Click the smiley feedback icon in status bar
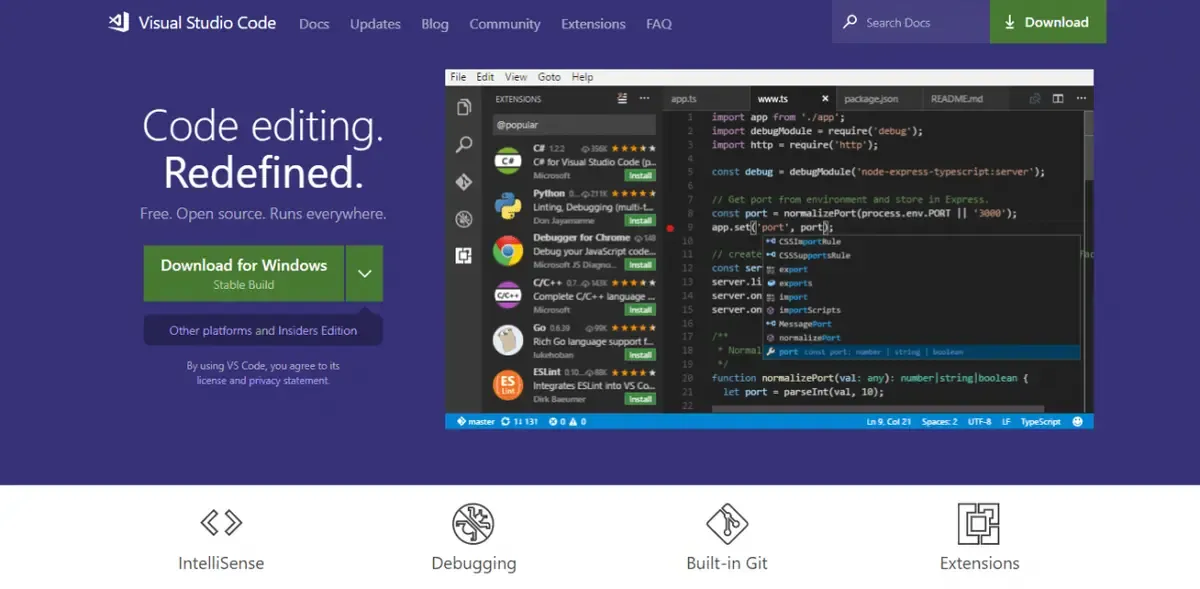The height and width of the screenshot is (589, 1200). tap(1078, 422)
